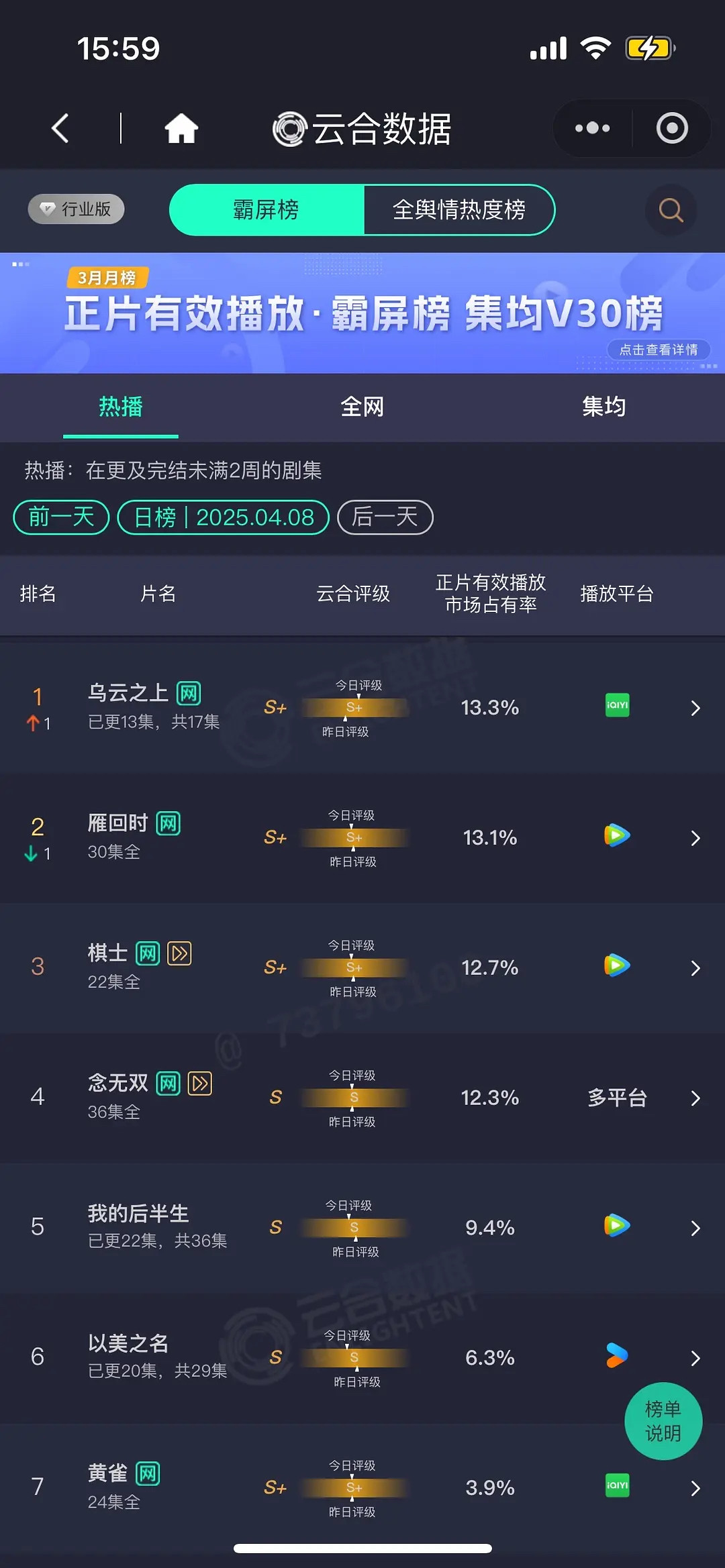
Task: Expand details arrow for 念无双 row
Action: click(695, 1098)
